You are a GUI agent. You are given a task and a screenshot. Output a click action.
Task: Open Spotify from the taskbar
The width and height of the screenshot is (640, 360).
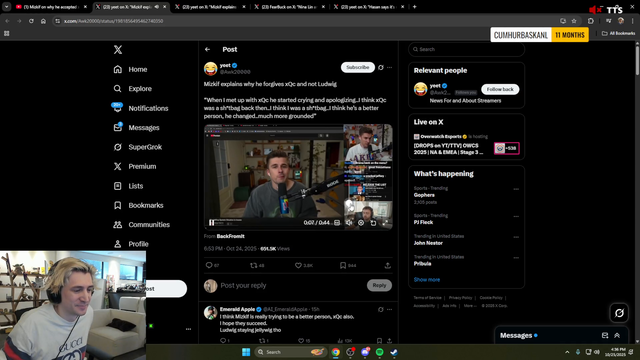(379, 352)
